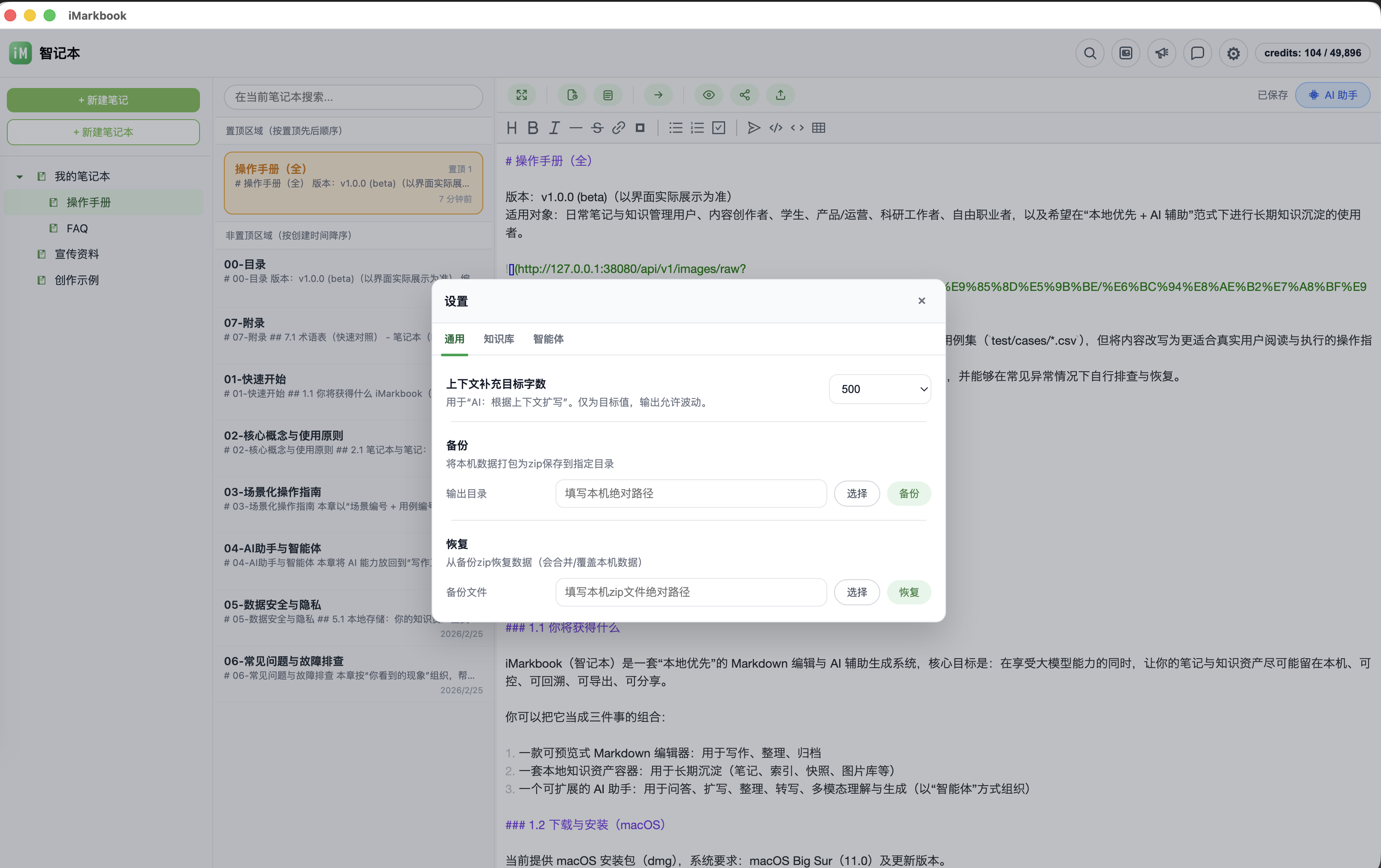Collapse the 我的笔记本 tree item
Image resolution: width=1381 pixels, height=868 pixels.
click(19, 176)
